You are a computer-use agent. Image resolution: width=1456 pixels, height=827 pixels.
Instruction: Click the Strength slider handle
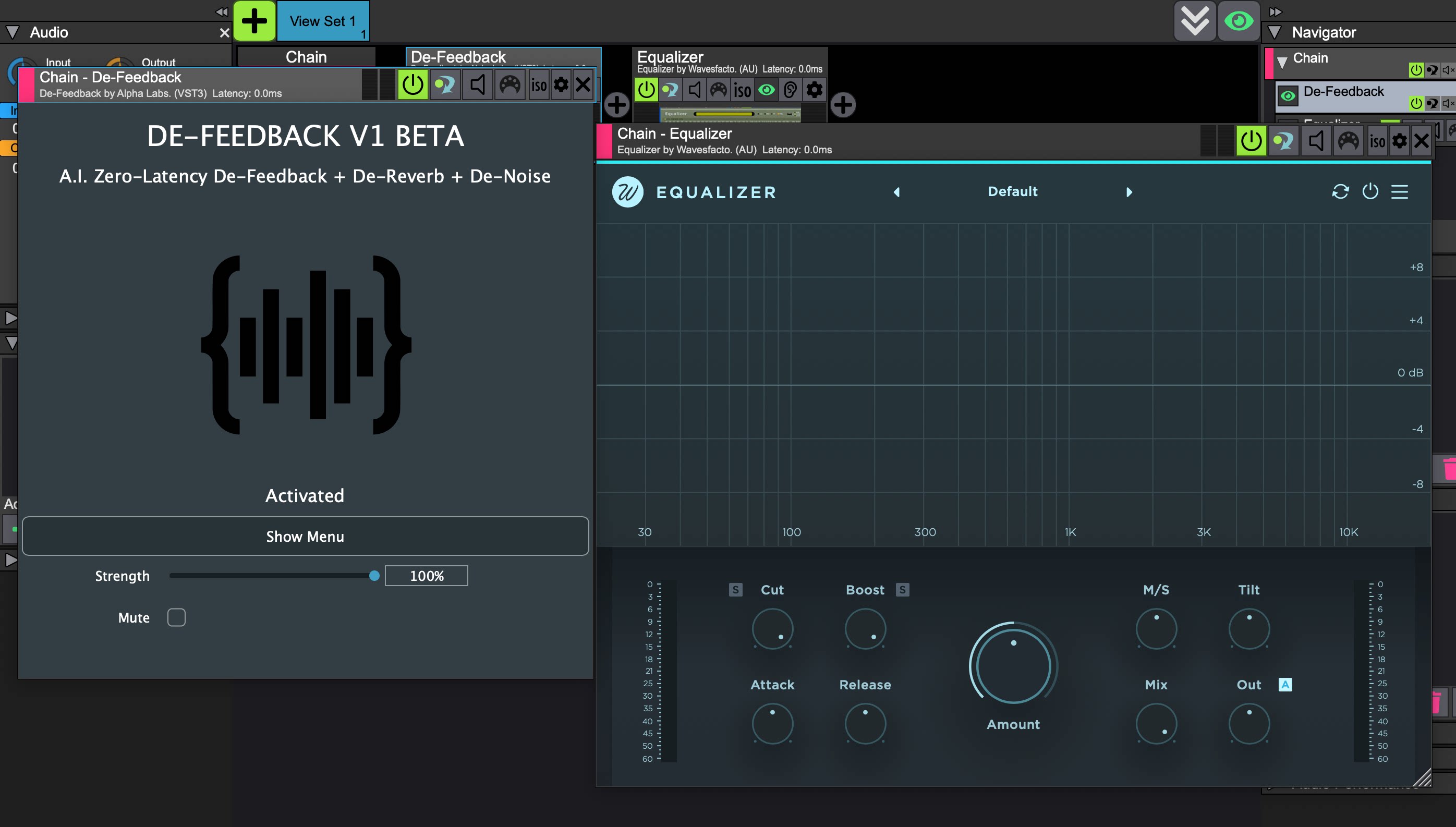374,576
